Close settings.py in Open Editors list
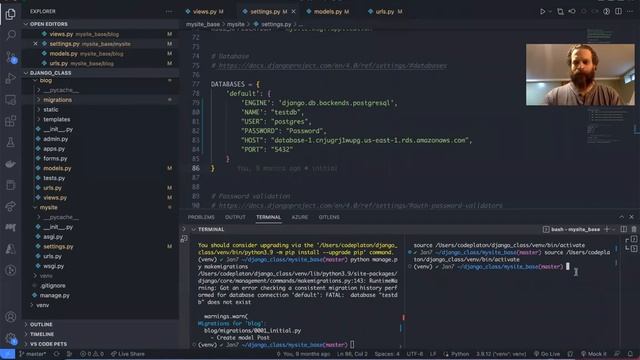 point(36,44)
